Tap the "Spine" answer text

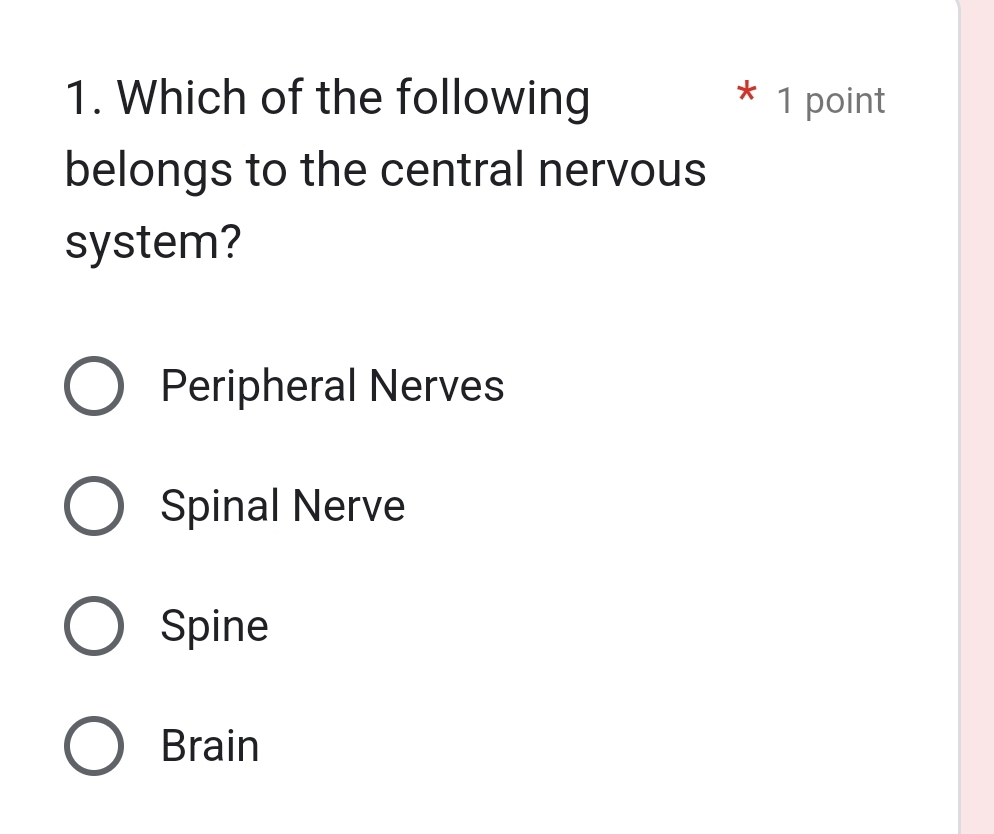tap(215, 627)
